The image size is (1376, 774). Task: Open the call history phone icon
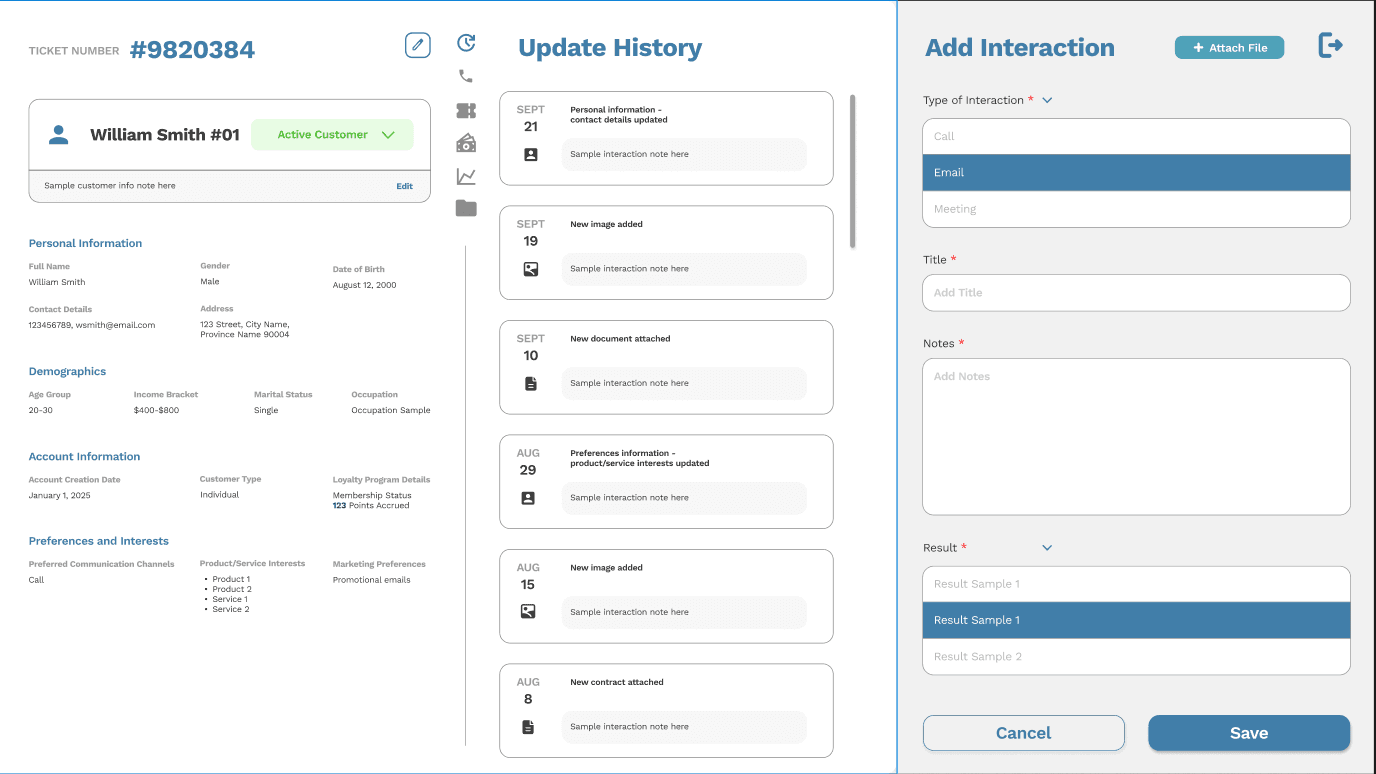coord(465,75)
